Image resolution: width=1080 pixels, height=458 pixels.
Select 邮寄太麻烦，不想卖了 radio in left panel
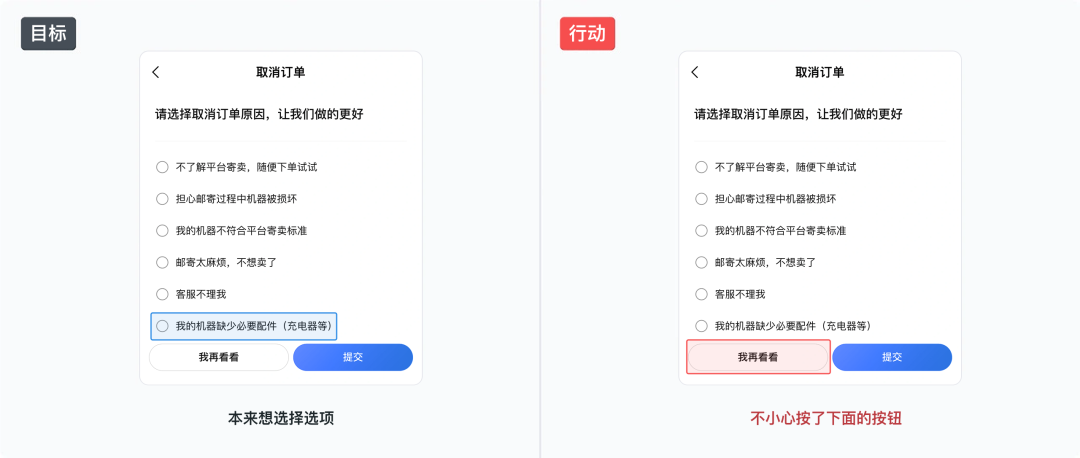[162, 263]
